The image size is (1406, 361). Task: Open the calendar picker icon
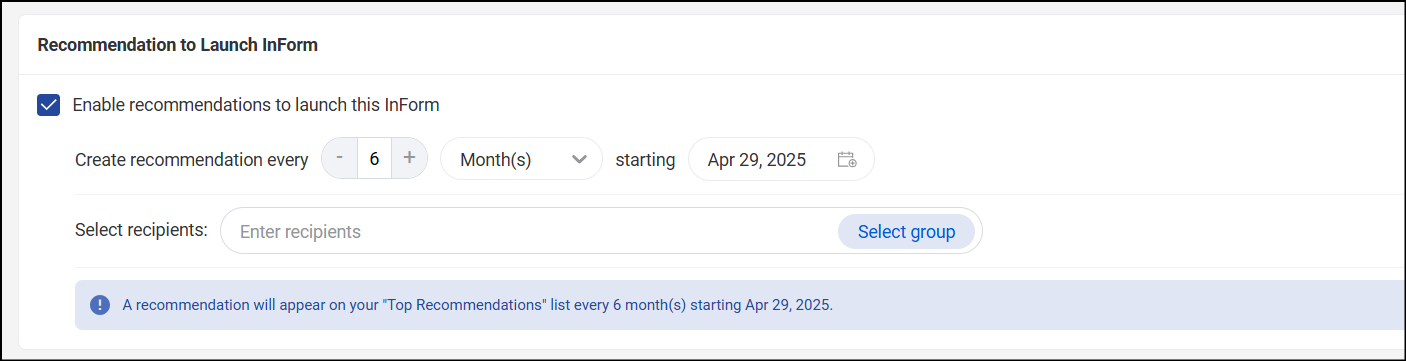coord(846,159)
